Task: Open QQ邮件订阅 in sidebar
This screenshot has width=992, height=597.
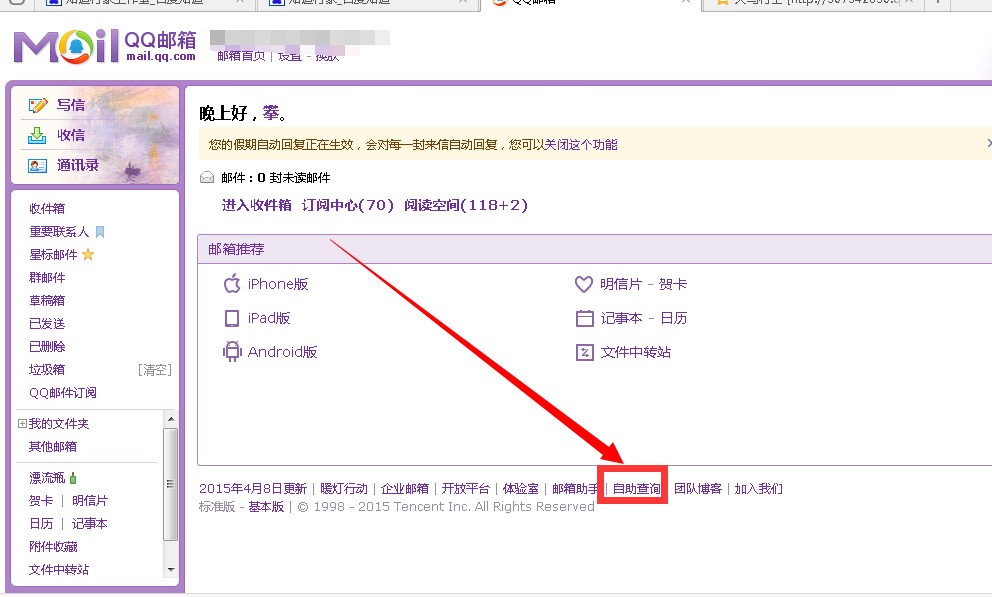Action: [x=63, y=393]
